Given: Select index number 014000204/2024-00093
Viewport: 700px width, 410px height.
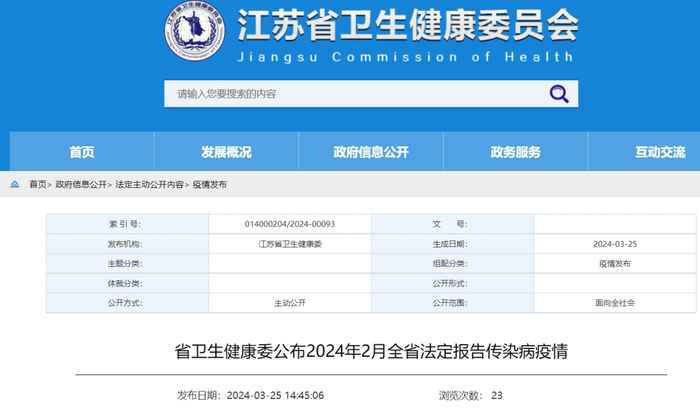Looking at the screenshot, I should 290,224.
